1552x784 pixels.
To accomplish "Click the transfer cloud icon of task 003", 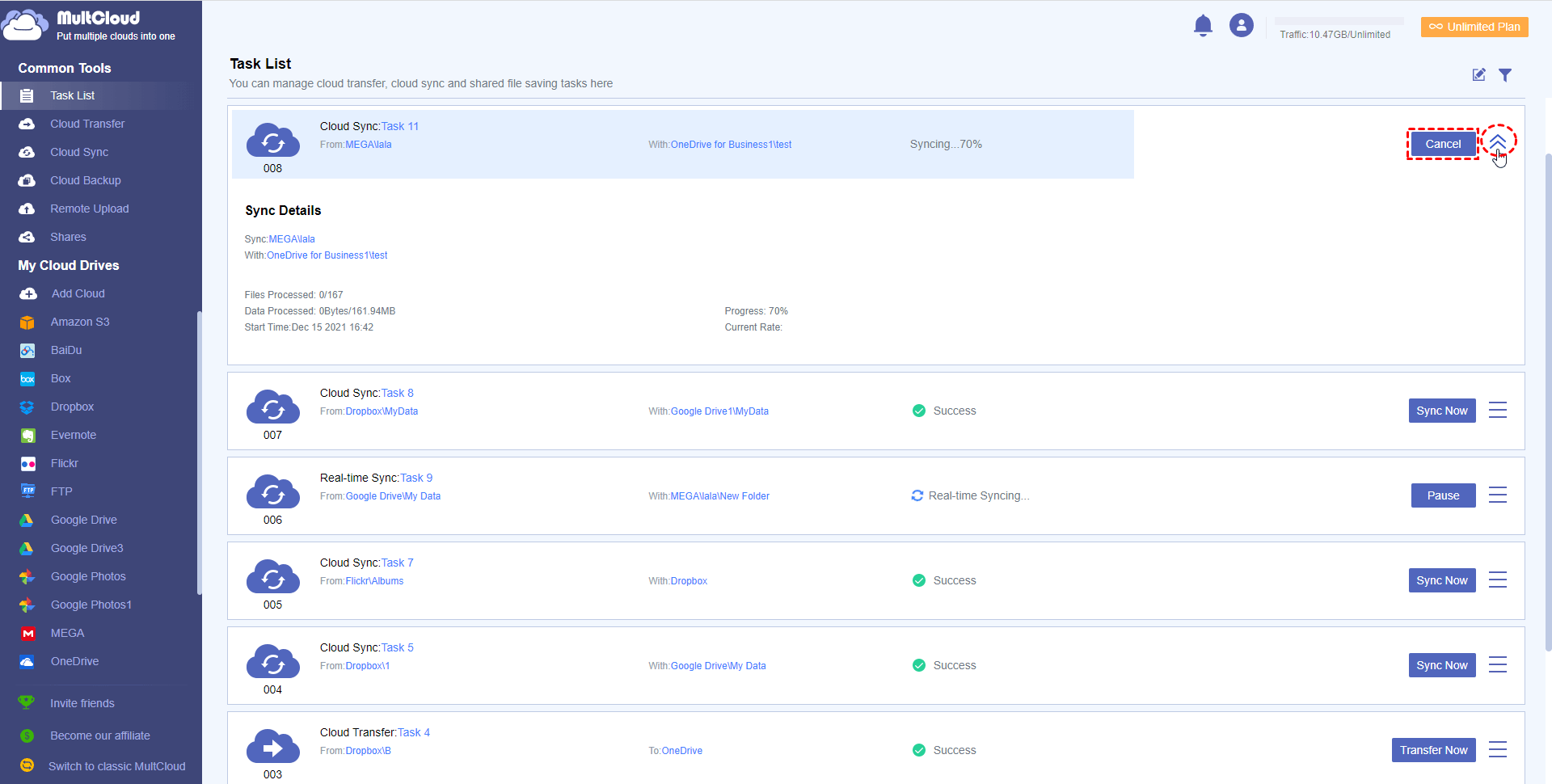I will click(x=272, y=747).
